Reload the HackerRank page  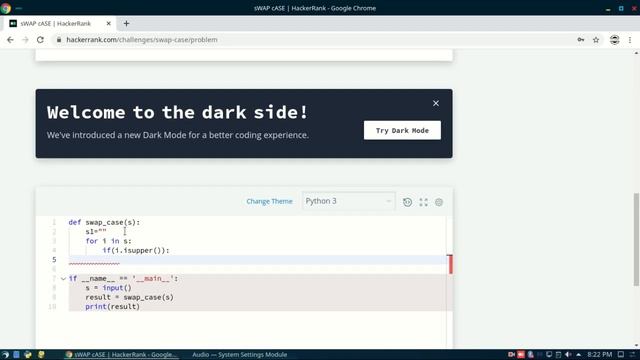coord(40,40)
